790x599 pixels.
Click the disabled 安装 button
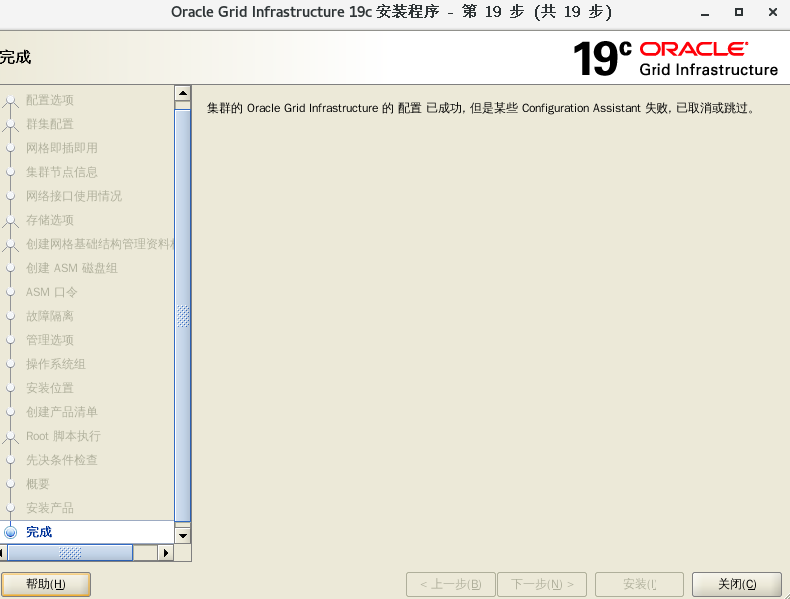pyautogui.click(x=639, y=584)
